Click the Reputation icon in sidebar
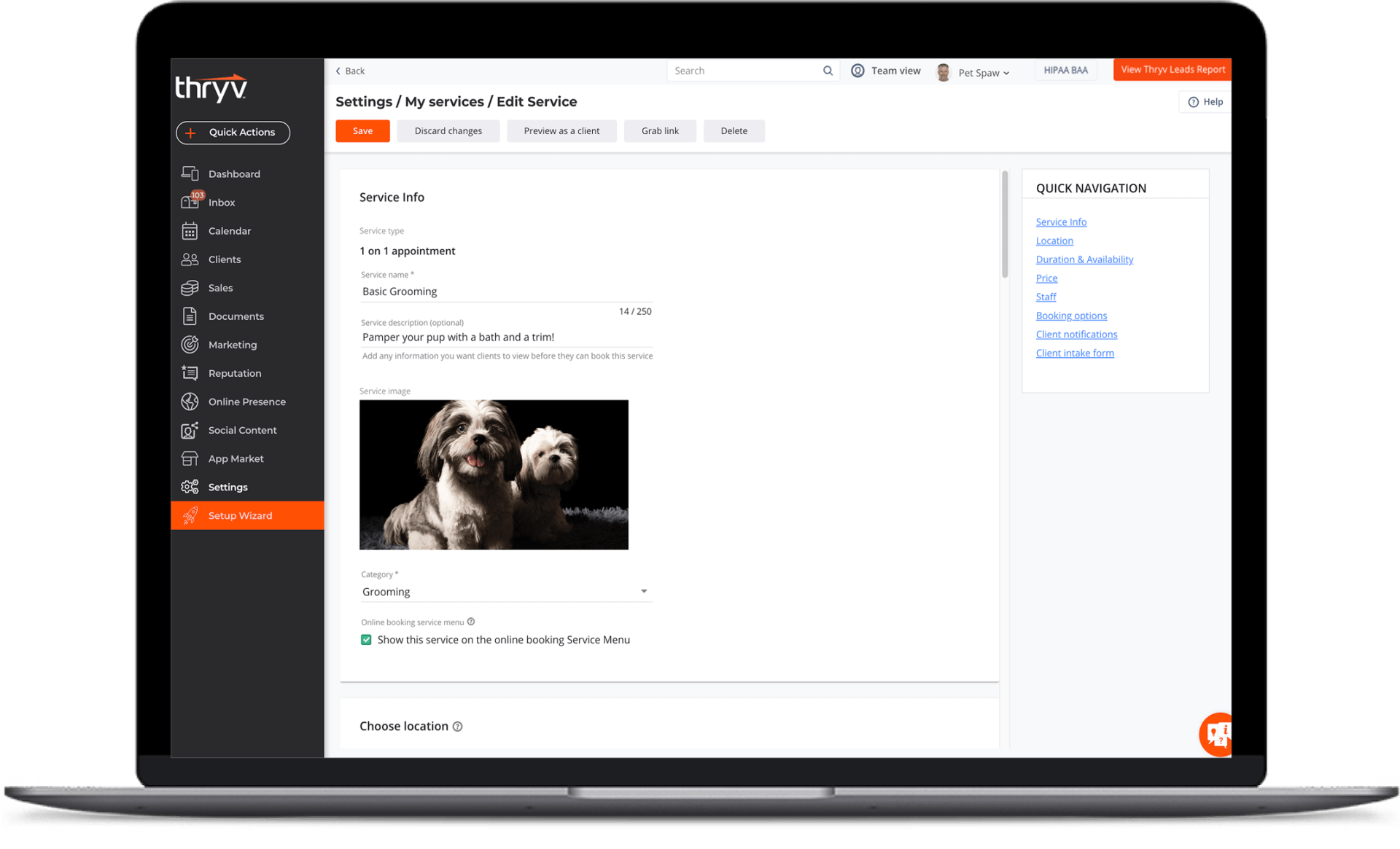Image resolution: width=1400 pixels, height=849 pixels. pyautogui.click(x=190, y=373)
